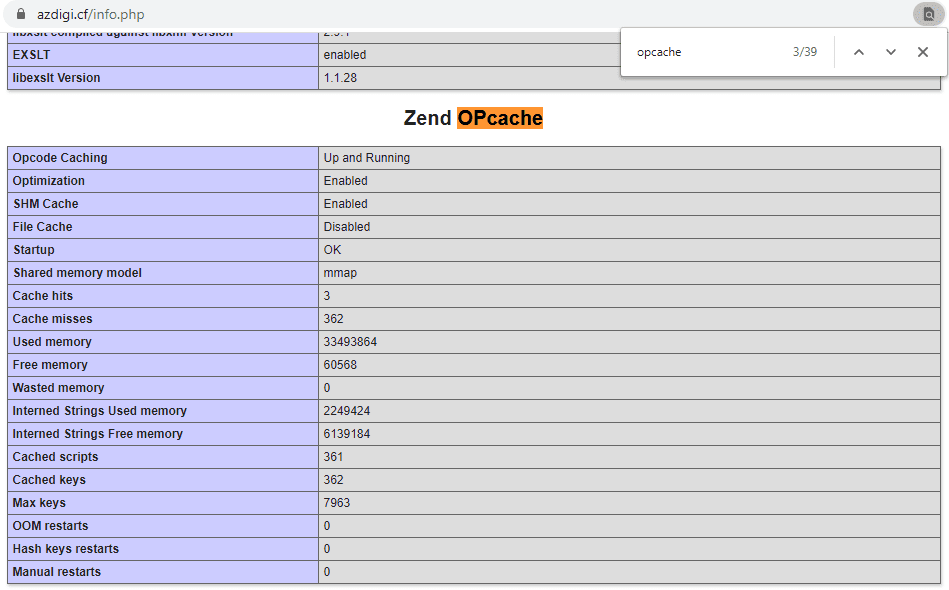The width and height of the screenshot is (949, 590).
Task: Click the Used memory value 33493864
Action: coord(350,342)
